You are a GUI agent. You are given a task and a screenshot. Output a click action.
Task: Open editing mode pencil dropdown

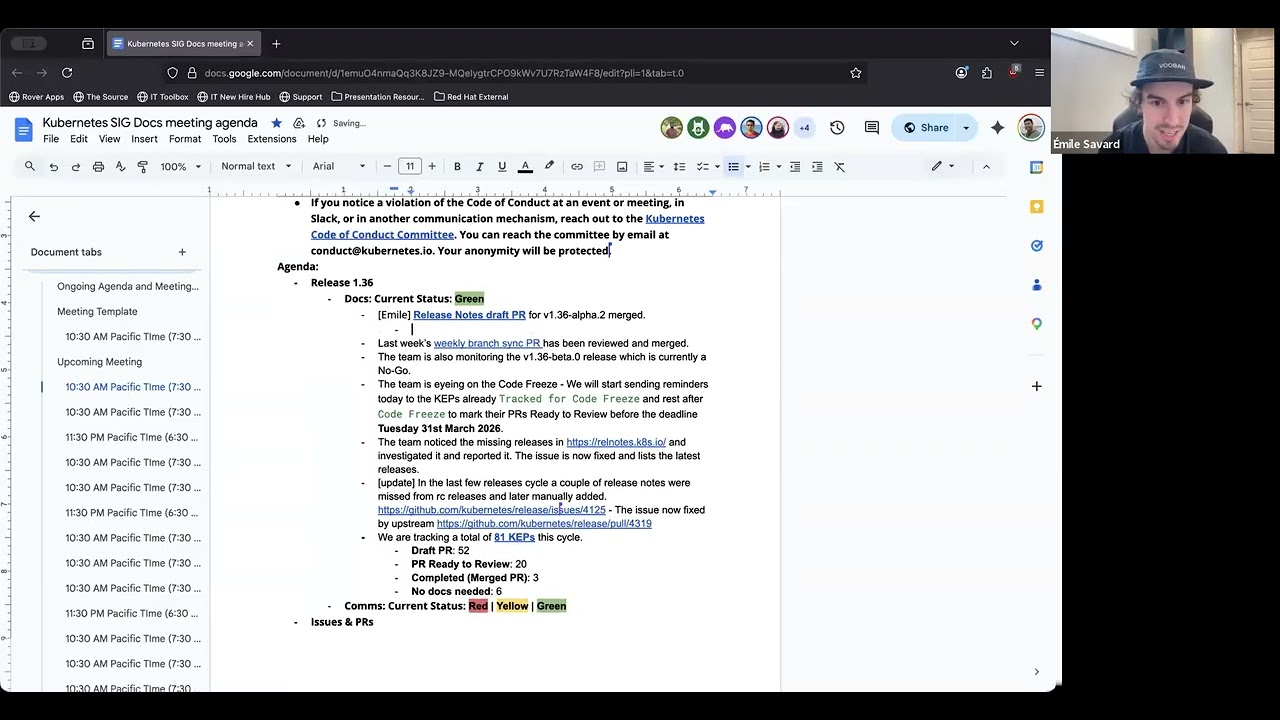pyautogui.click(x=943, y=166)
